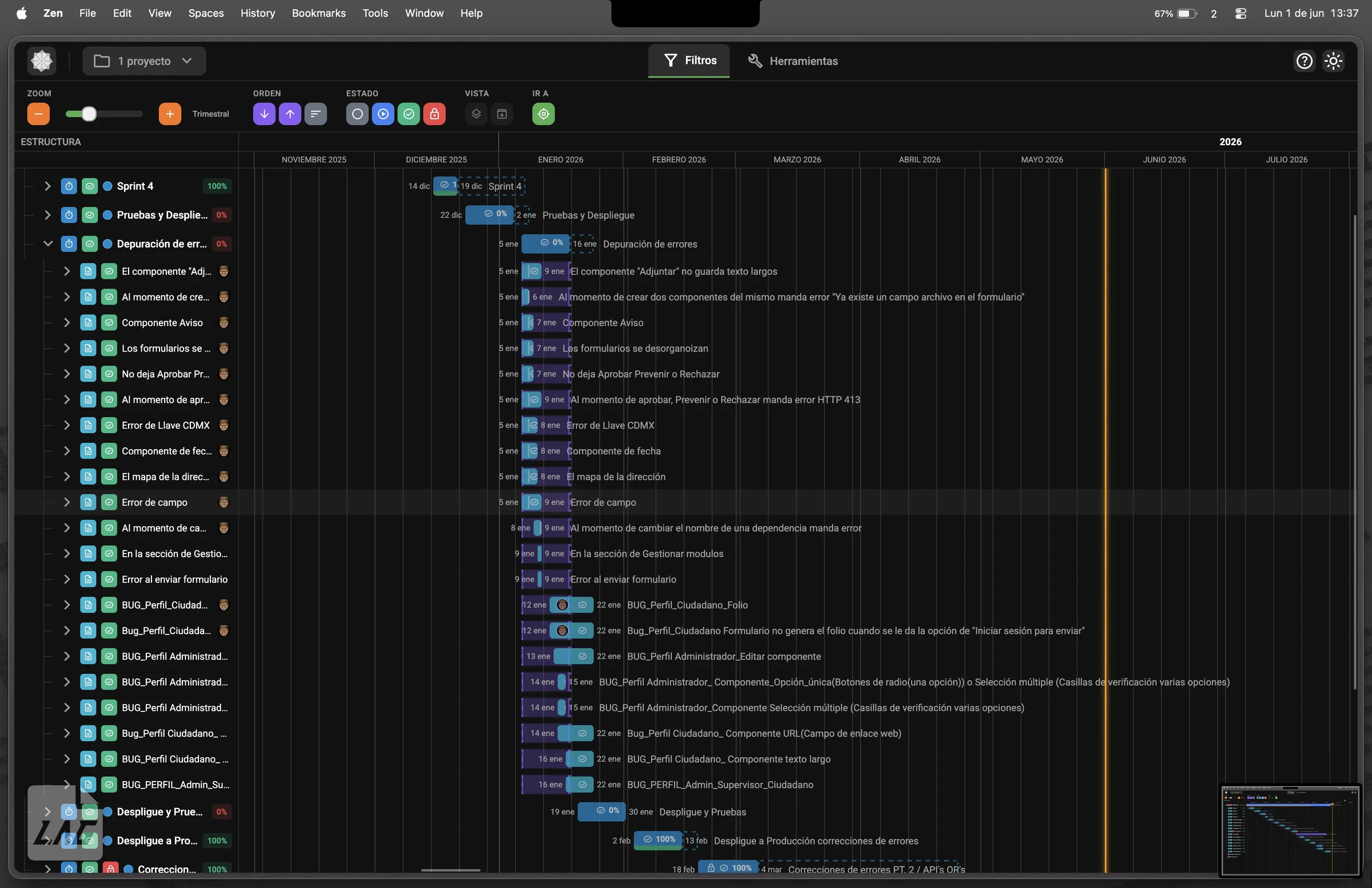1372x888 pixels.
Task: Click the gray sort-lines order icon
Action: pyautogui.click(x=316, y=114)
